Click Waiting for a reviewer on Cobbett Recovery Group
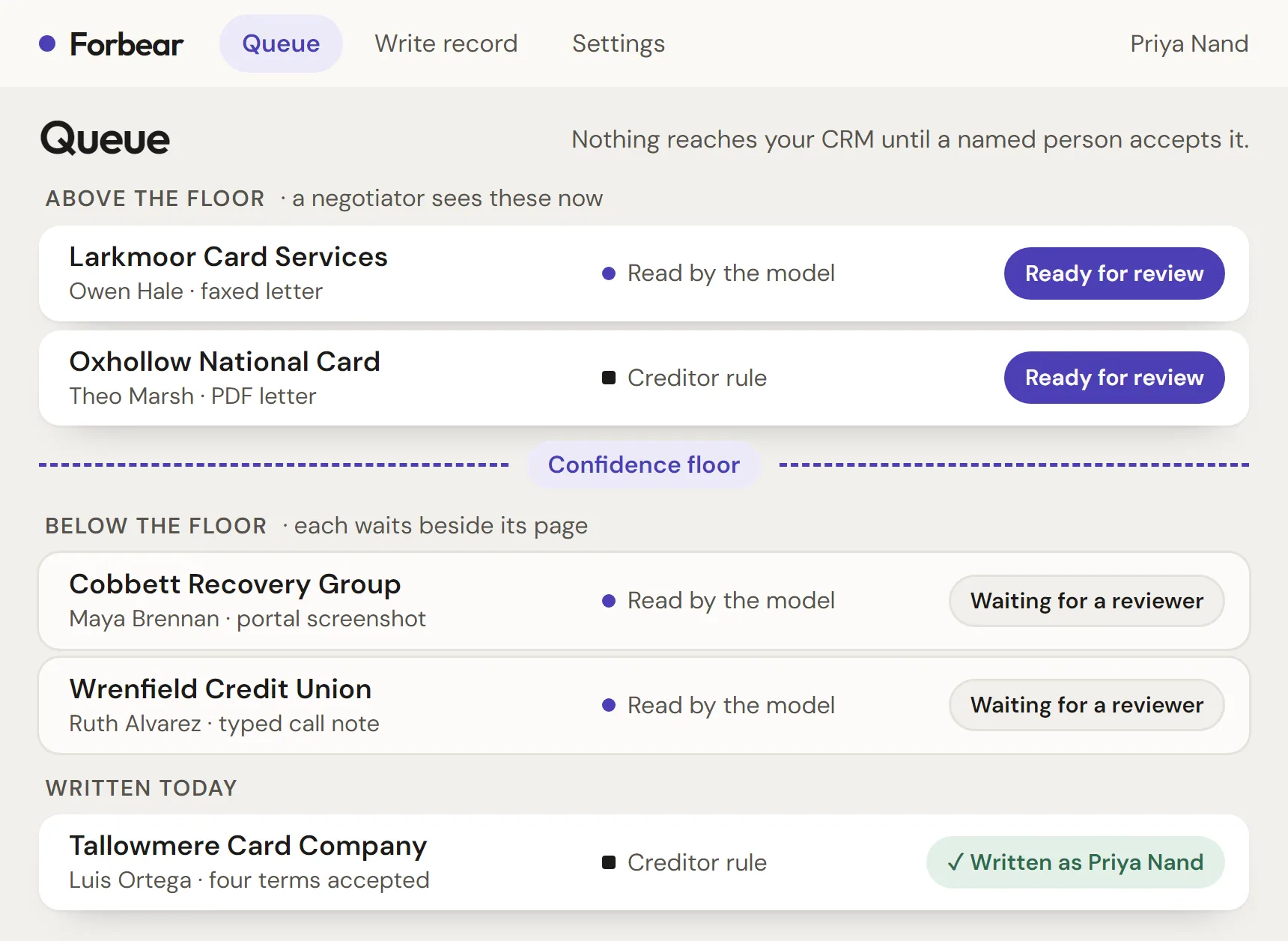 coord(1087,601)
